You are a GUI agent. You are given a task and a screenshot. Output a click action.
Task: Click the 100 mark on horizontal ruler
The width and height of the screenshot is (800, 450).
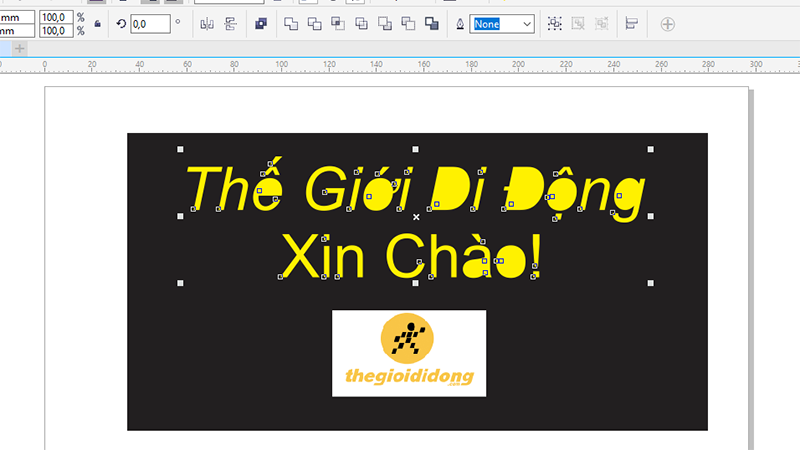(282, 64)
